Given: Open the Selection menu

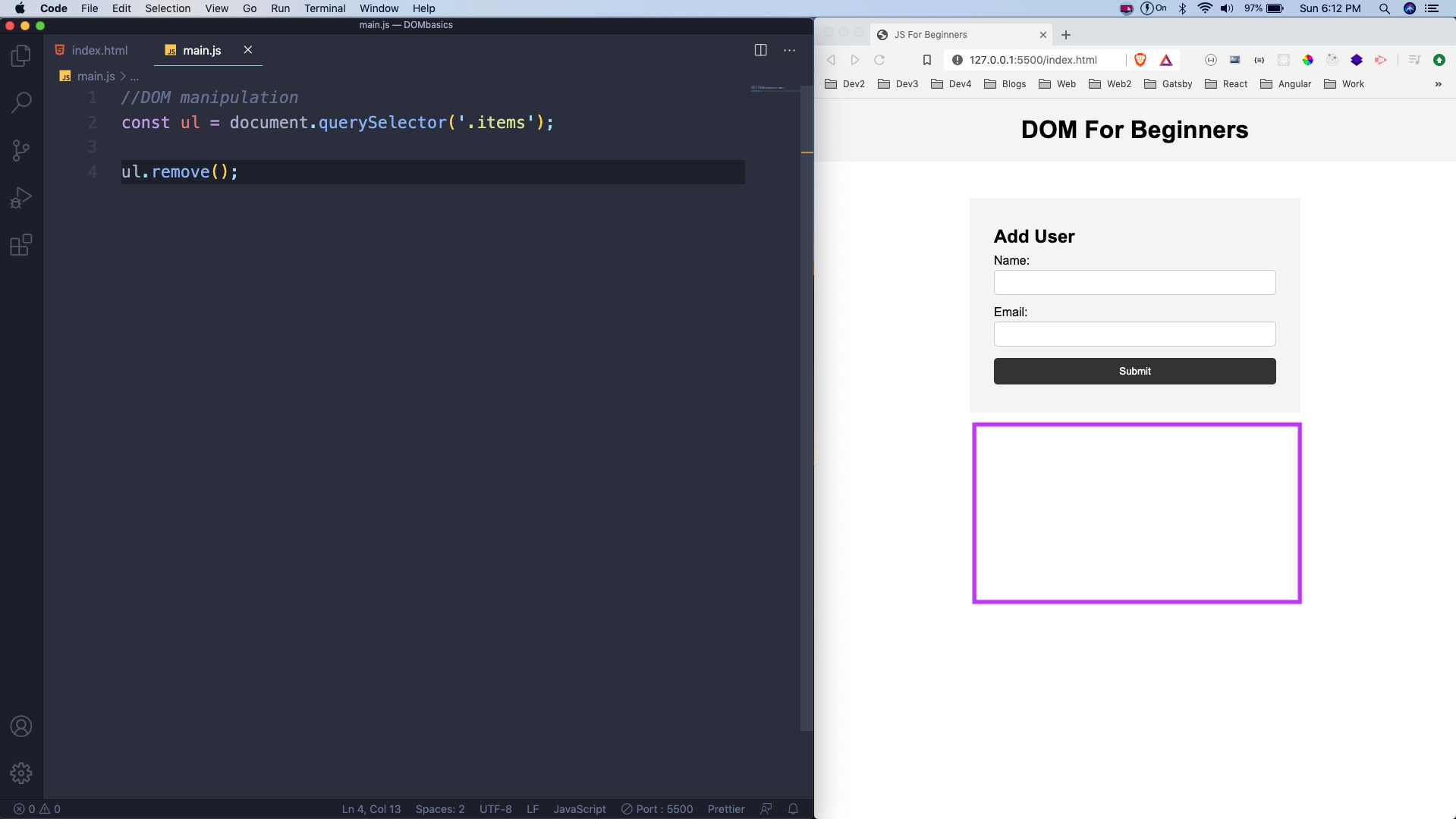Looking at the screenshot, I should (168, 8).
